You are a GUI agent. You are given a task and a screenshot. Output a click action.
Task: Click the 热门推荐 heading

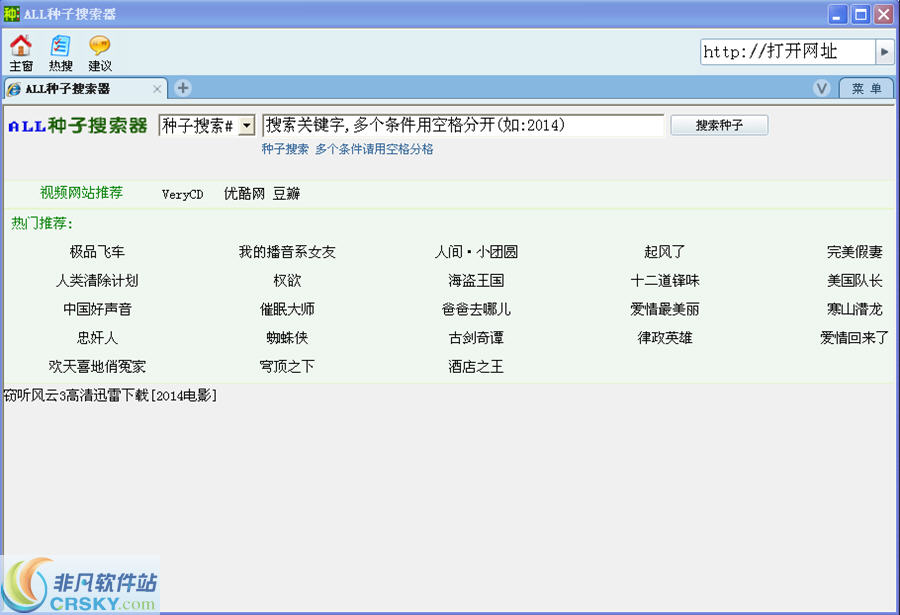click(42, 223)
